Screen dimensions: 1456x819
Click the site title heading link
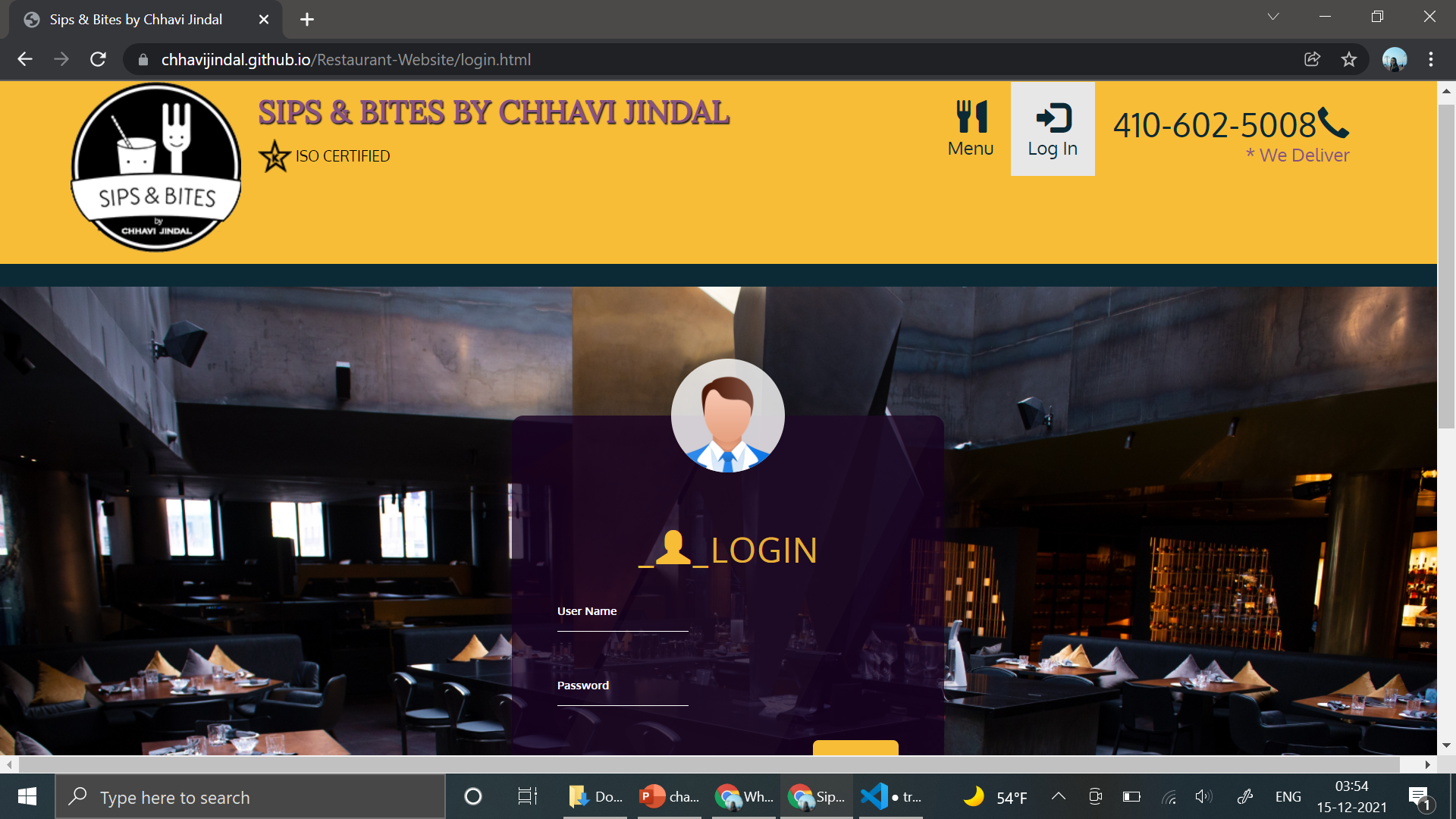click(494, 113)
